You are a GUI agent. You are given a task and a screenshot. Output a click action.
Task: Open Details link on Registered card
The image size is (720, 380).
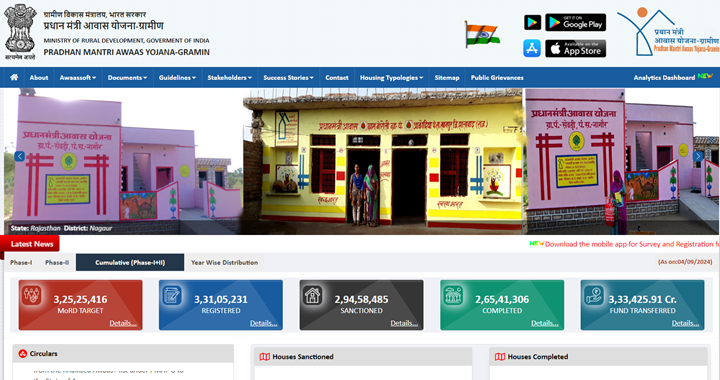[263, 323]
